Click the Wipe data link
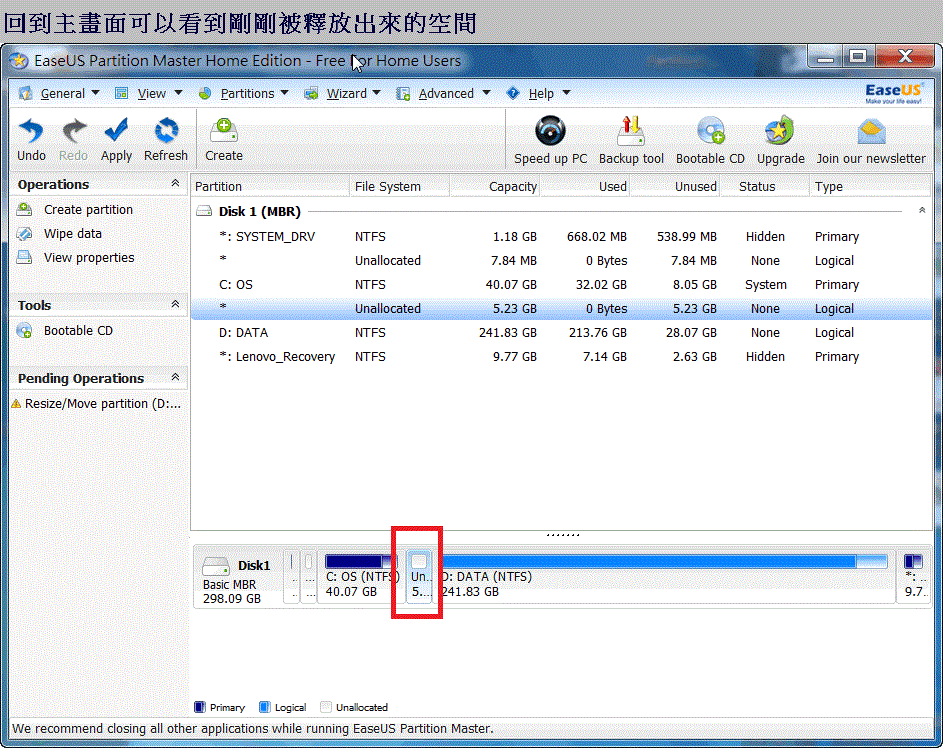Screen dimensions: 943x748 (x=73, y=233)
